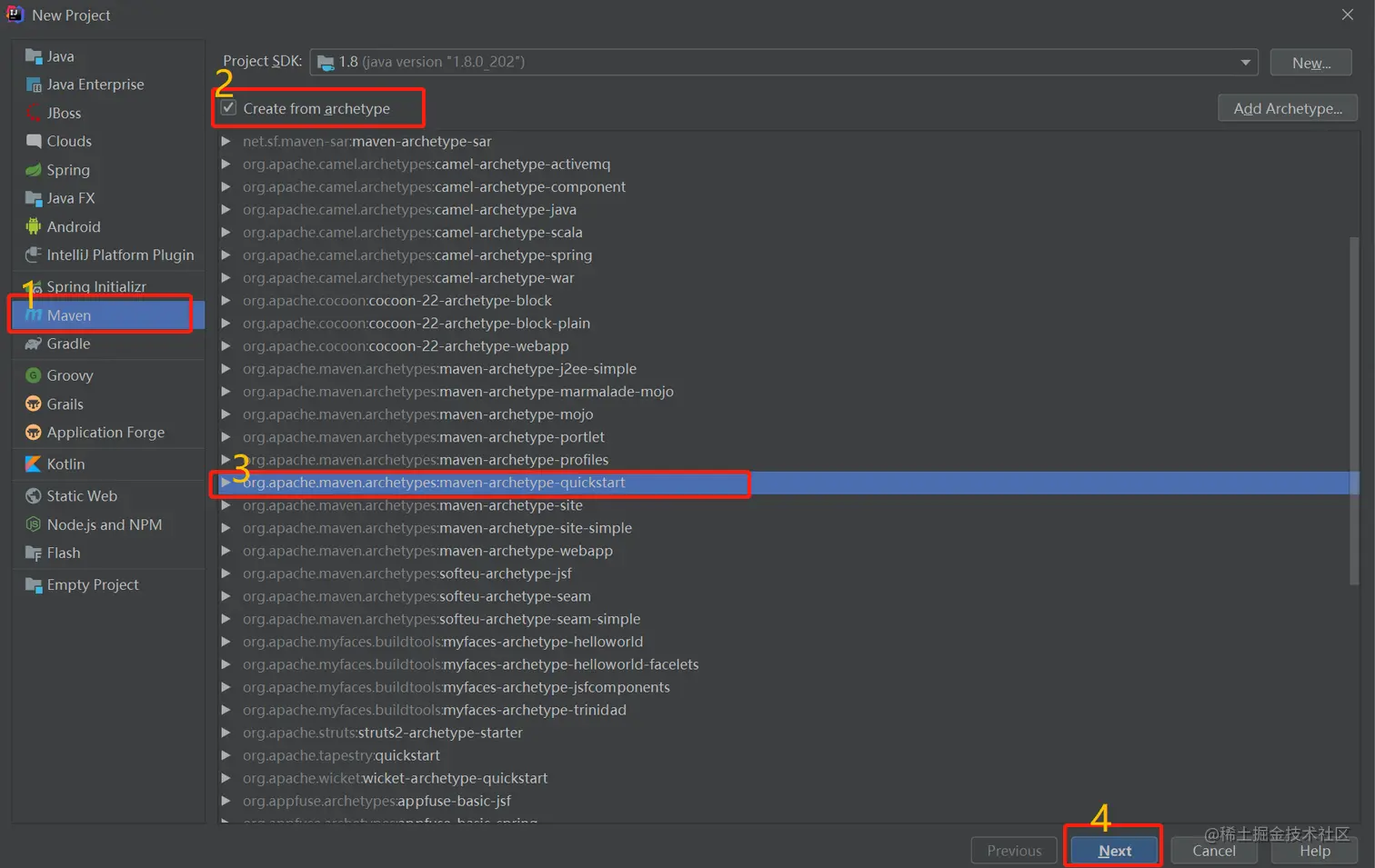
Task: Open the Project SDK dropdown
Action: (1245, 62)
